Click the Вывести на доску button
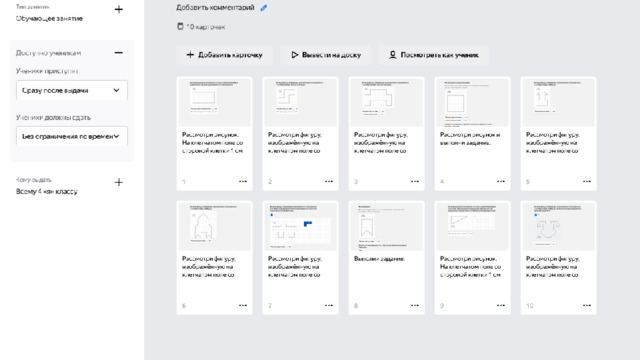This screenshot has height=360, width=640. (x=326, y=55)
